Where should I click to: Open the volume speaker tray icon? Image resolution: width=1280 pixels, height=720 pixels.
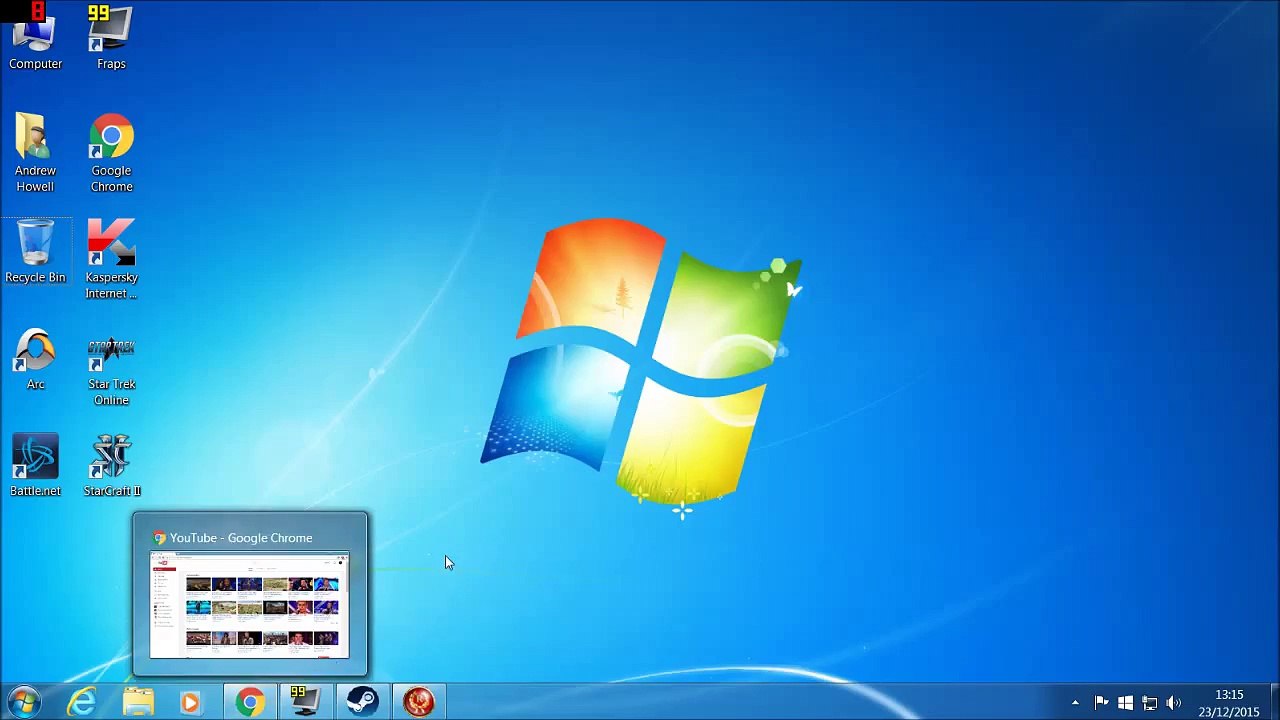point(1173,703)
